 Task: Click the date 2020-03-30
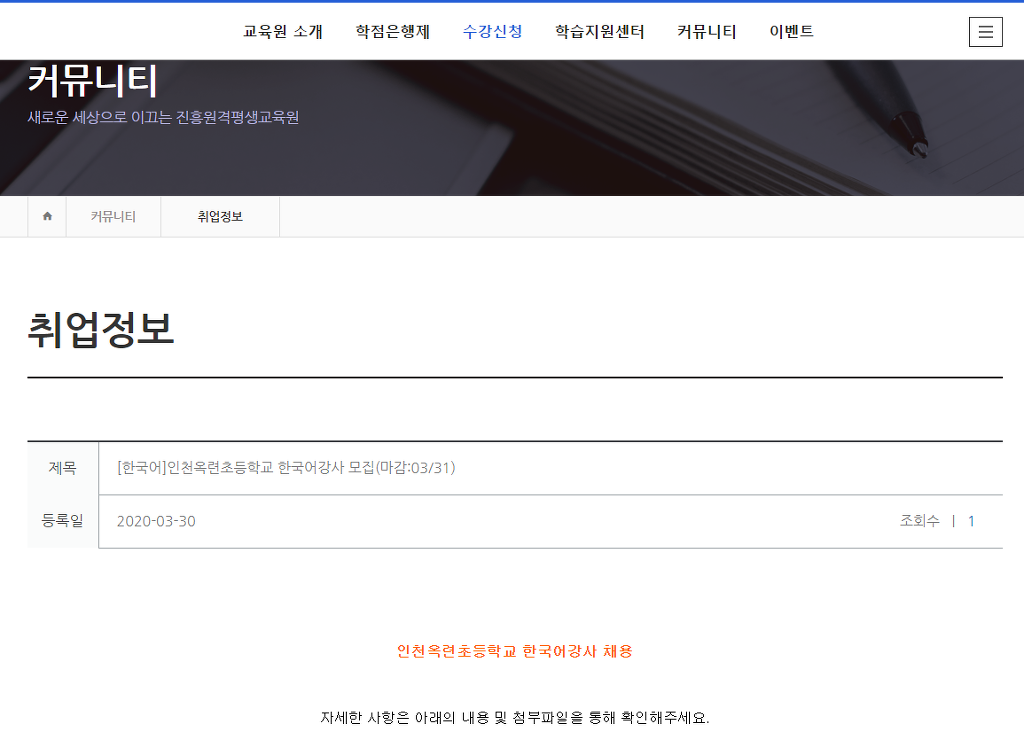tap(156, 521)
